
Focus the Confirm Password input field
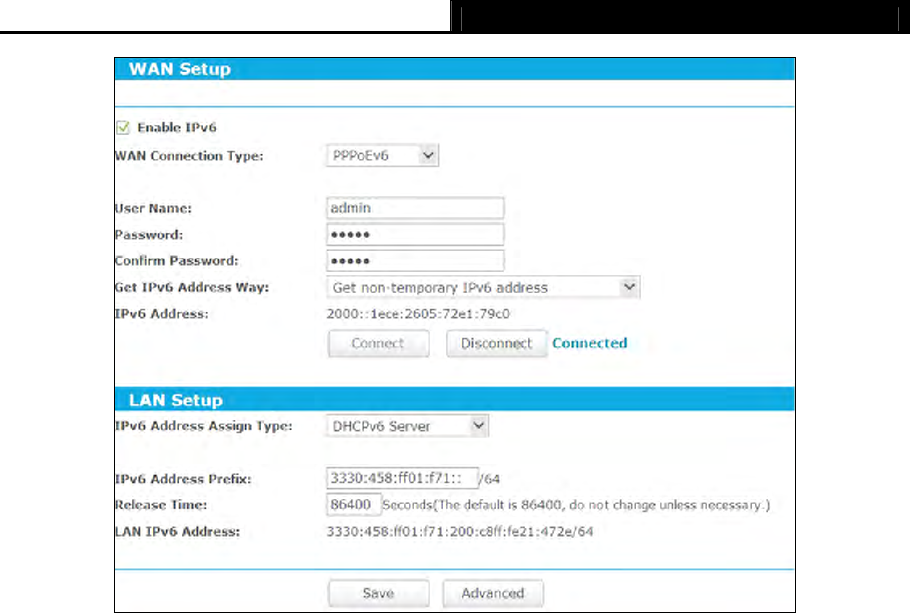pyautogui.click(x=415, y=261)
